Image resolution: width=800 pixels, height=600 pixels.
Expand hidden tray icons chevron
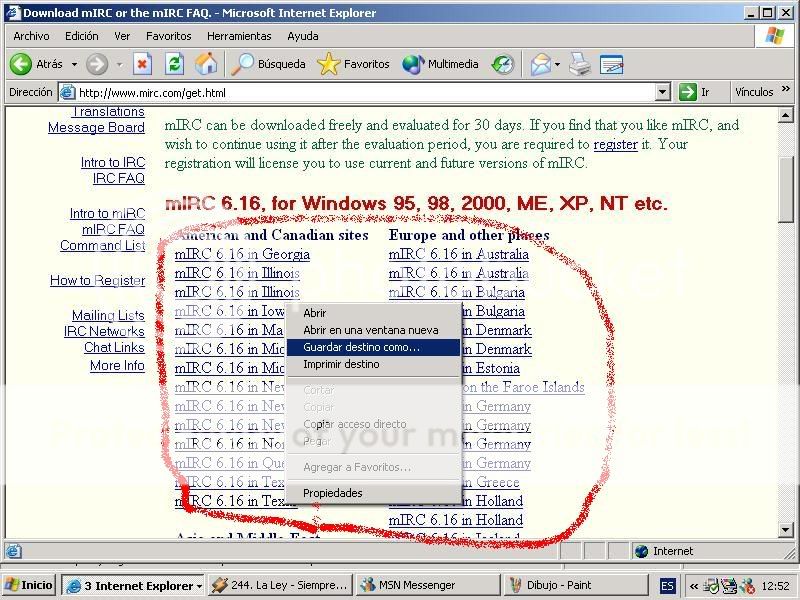[693, 586]
